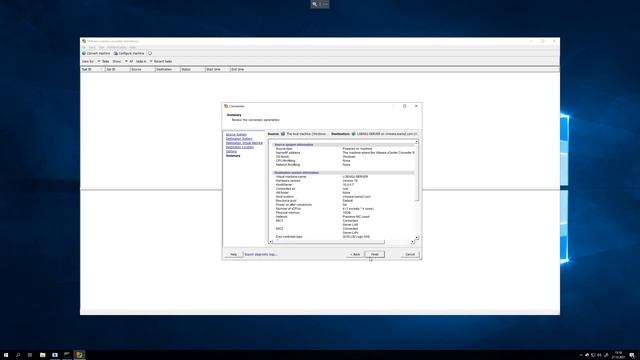
Task: Open Task View from the taskbar
Action: click(x=30, y=355)
